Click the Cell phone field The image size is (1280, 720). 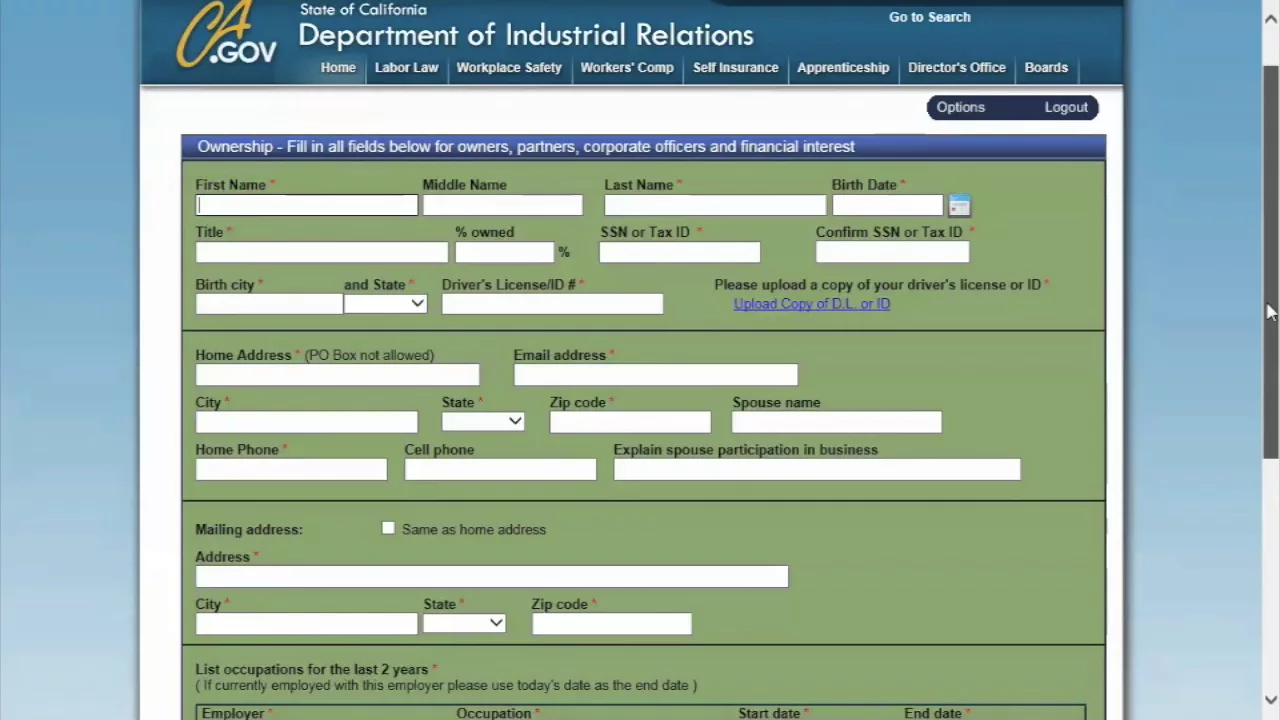point(500,469)
